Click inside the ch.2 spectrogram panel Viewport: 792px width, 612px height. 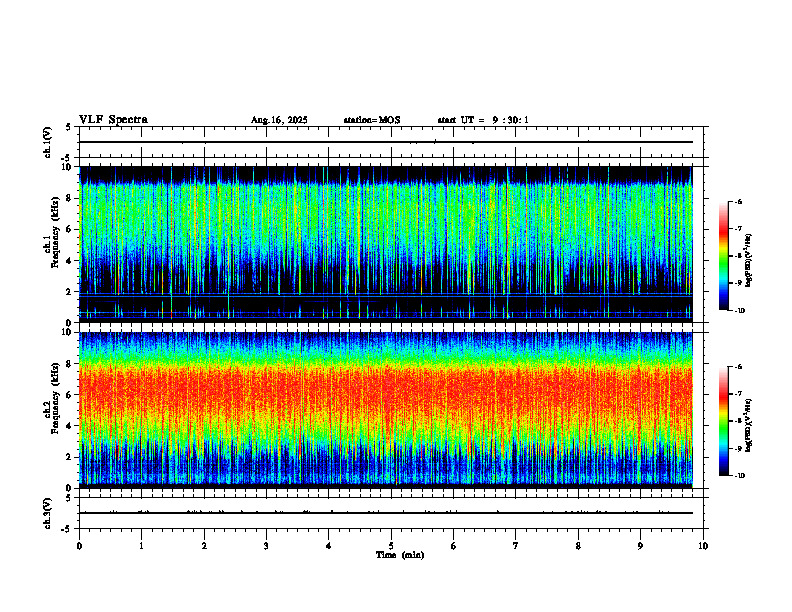coord(386,410)
